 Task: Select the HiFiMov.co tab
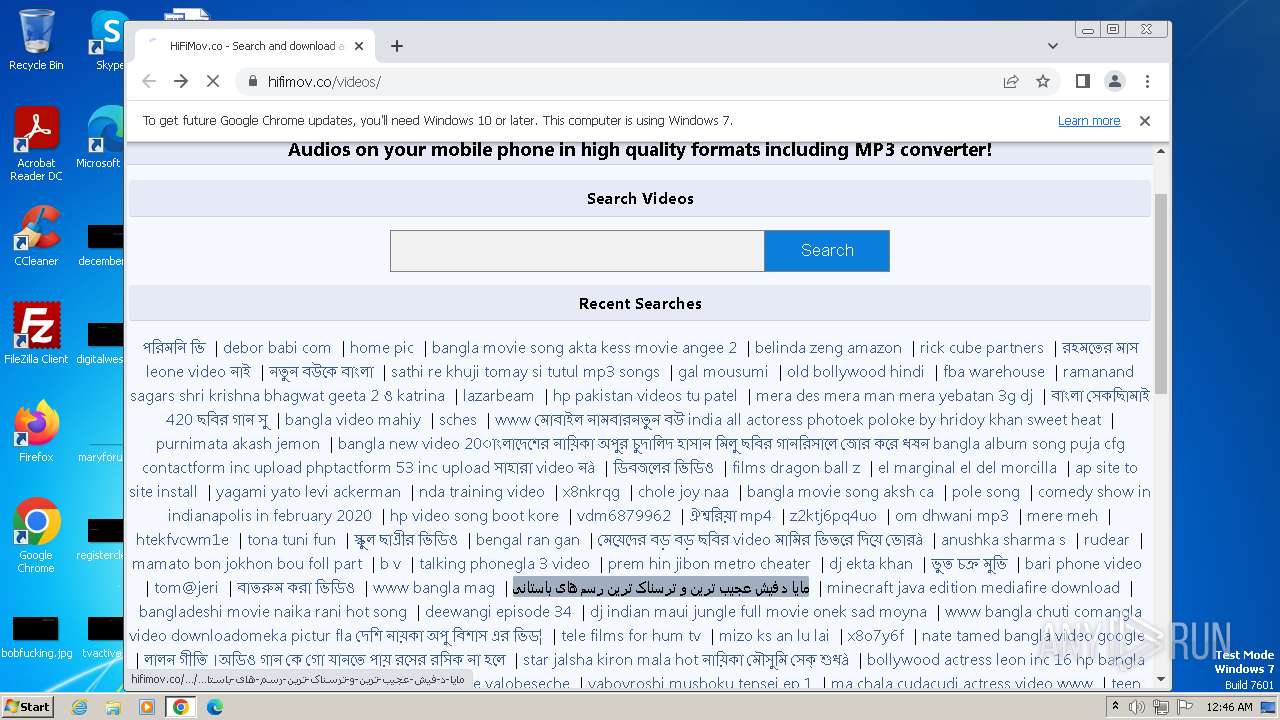click(255, 46)
